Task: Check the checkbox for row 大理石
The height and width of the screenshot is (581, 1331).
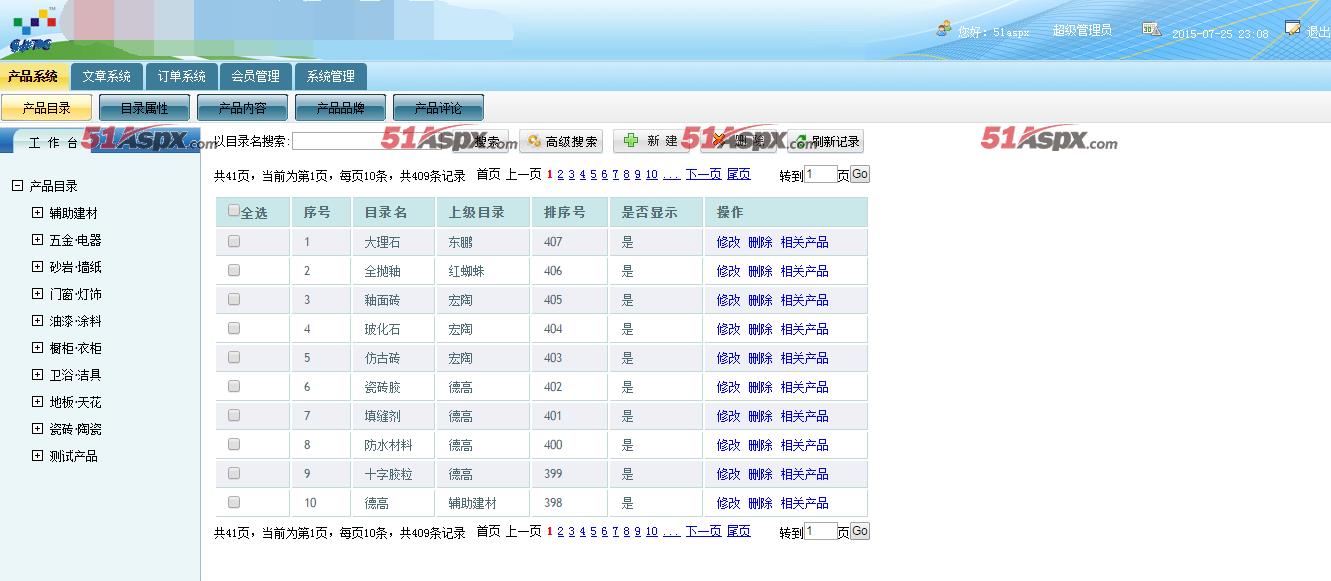Action: pyautogui.click(x=234, y=241)
